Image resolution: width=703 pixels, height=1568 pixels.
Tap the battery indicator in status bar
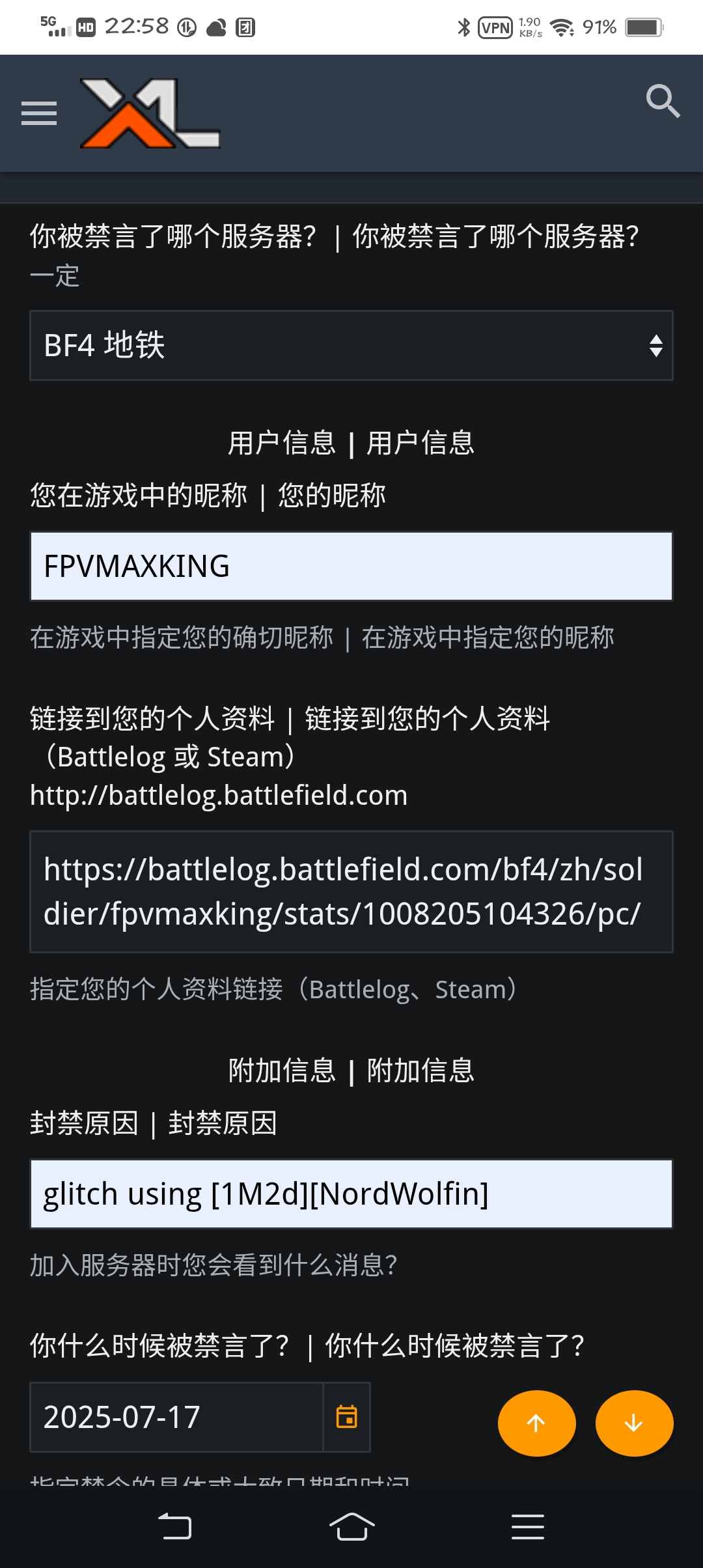tap(644, 27)
